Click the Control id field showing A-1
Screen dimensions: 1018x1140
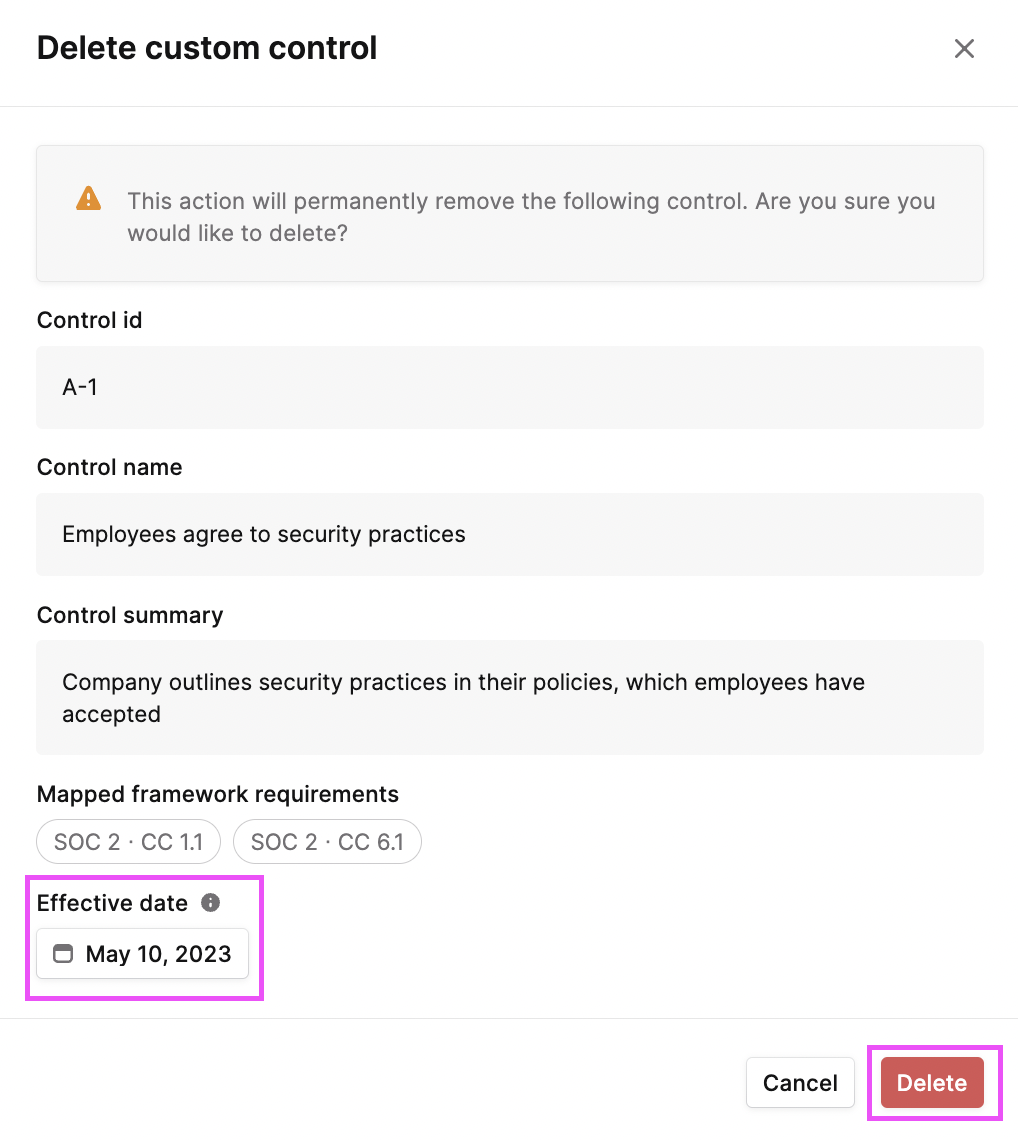510,388
